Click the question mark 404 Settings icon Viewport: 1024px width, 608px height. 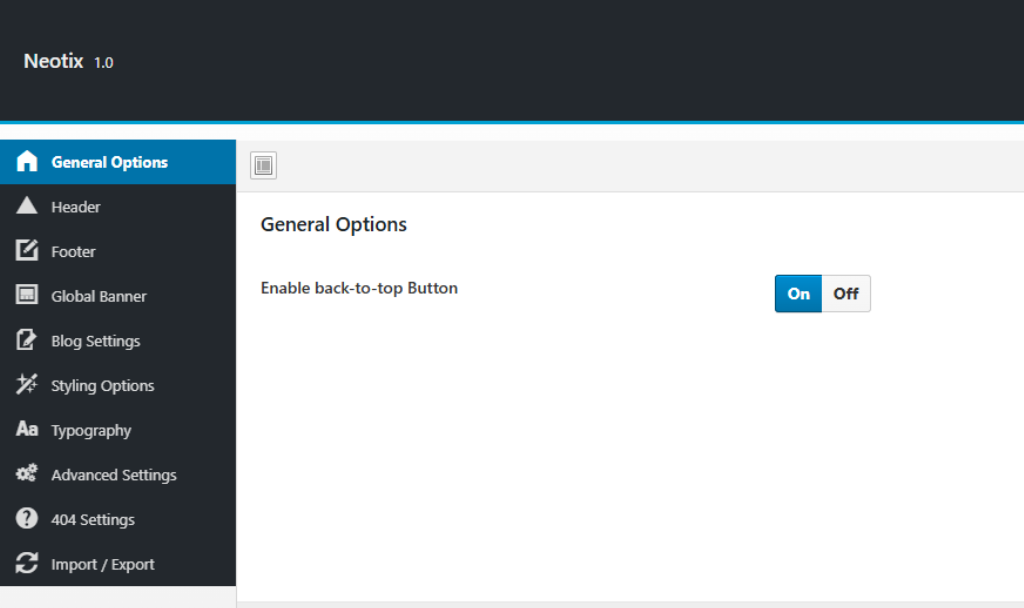(27, 519)
